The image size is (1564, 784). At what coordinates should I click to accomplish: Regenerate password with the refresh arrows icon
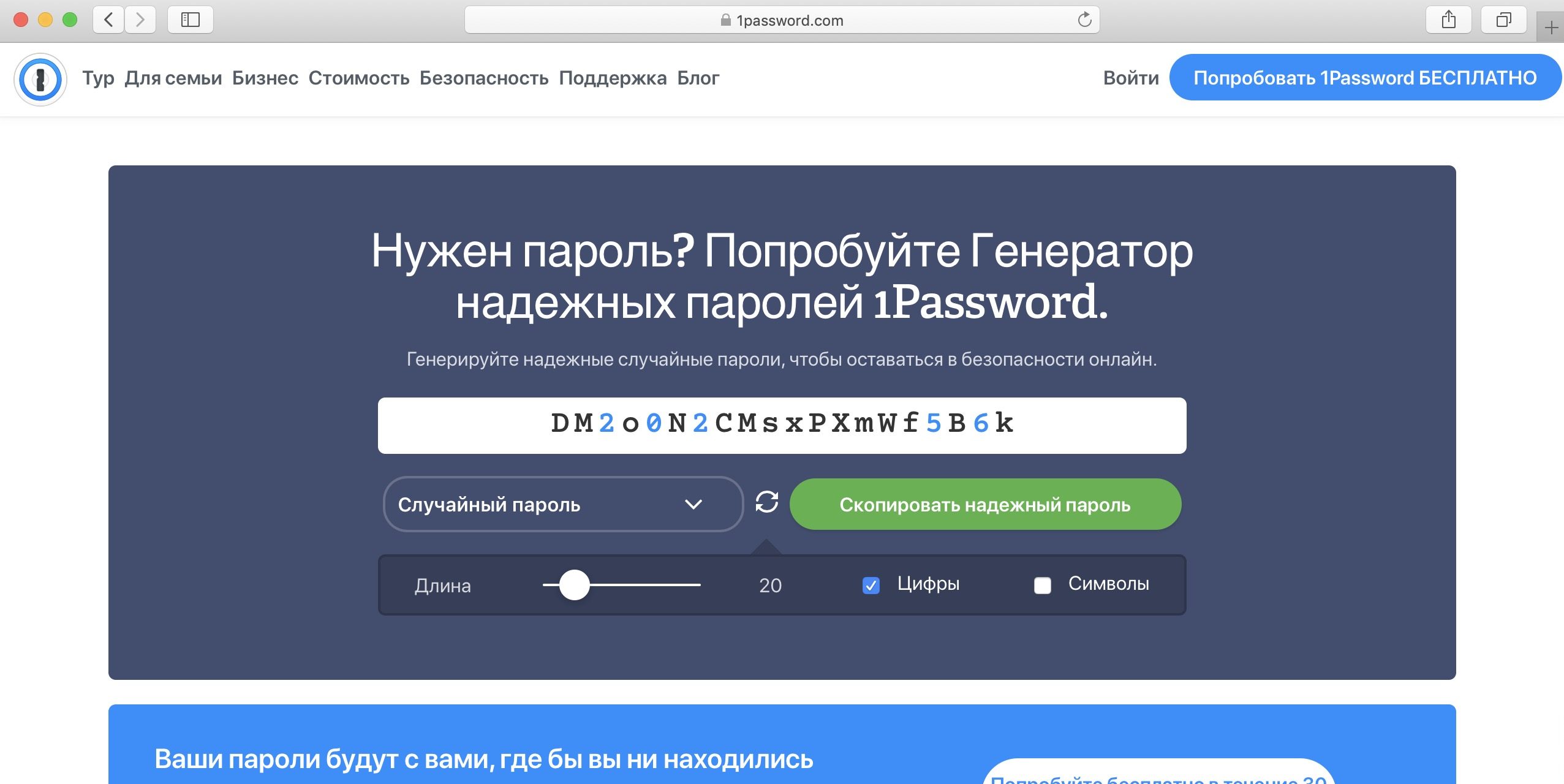point(766,502)
